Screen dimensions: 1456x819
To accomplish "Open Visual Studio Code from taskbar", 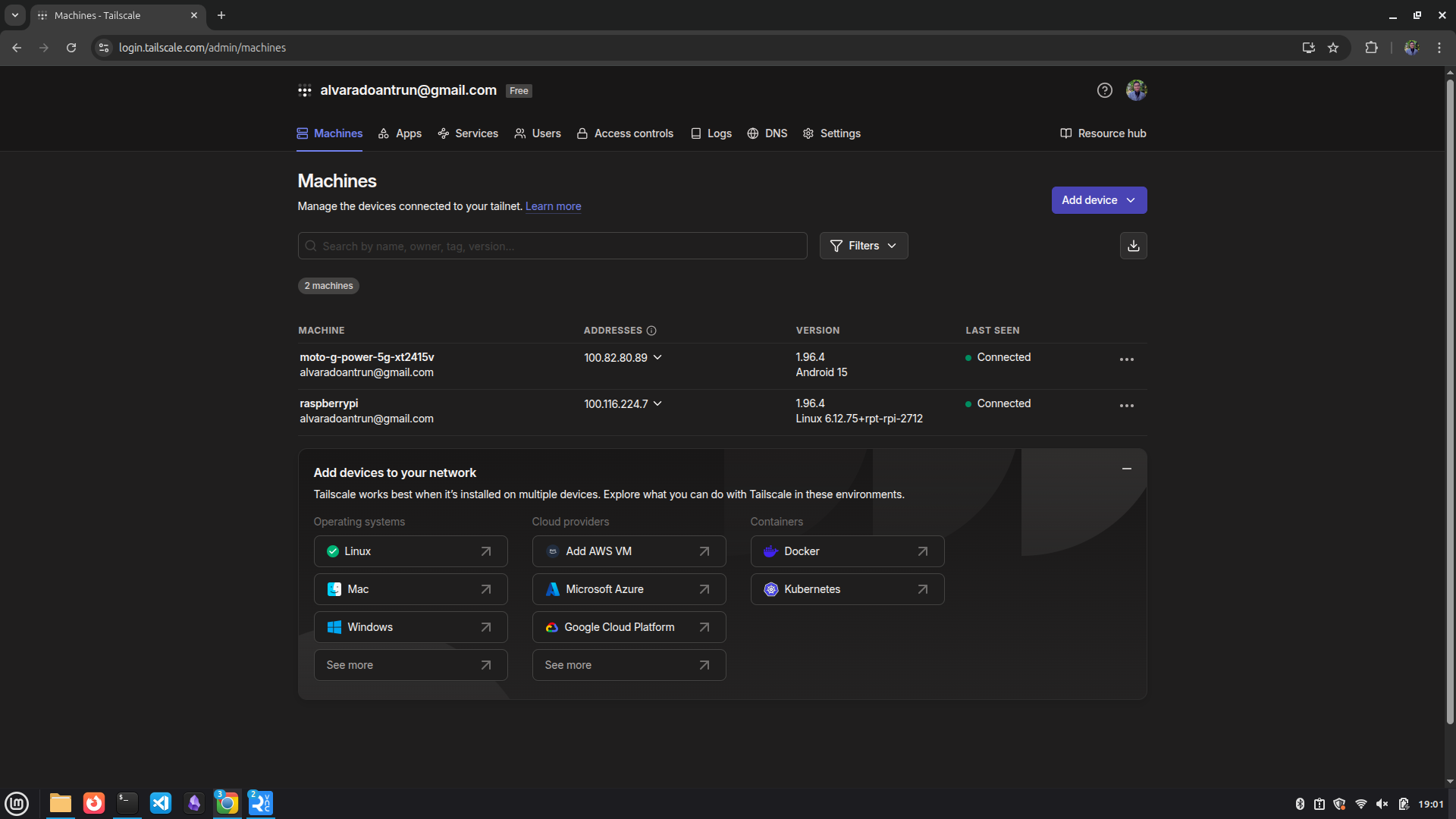I will coord(161,803).
